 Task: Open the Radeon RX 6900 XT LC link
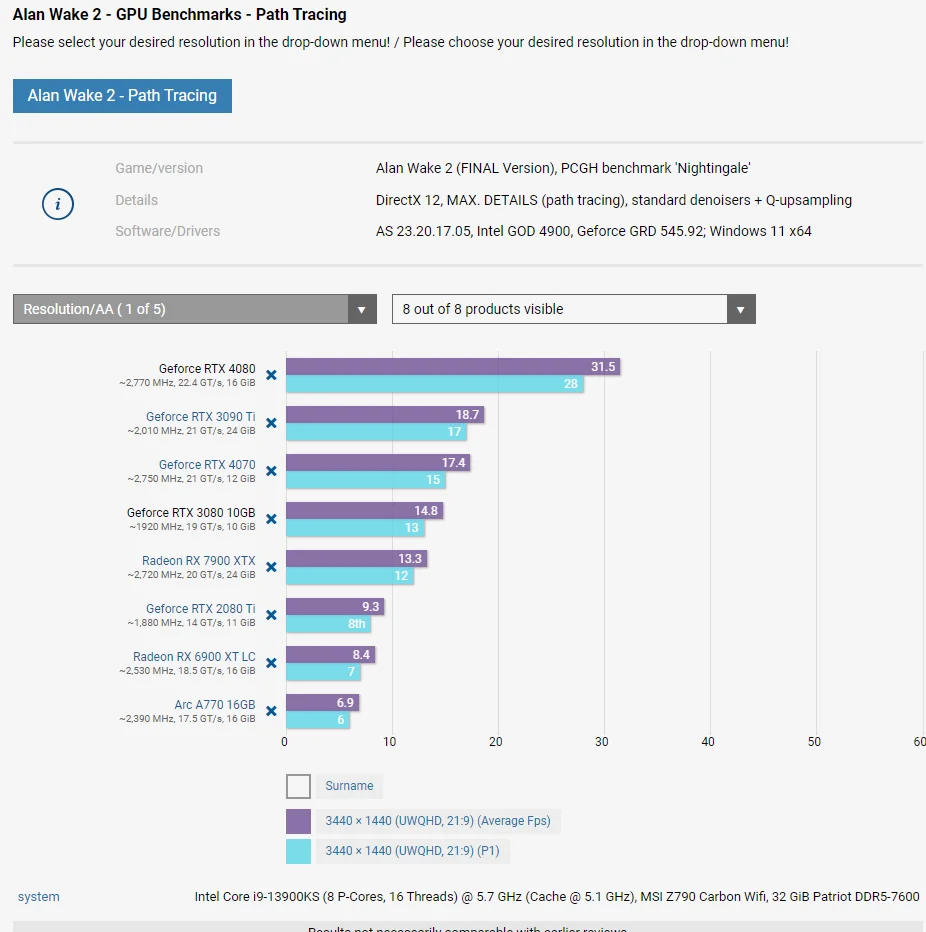[x=194, y=657]
